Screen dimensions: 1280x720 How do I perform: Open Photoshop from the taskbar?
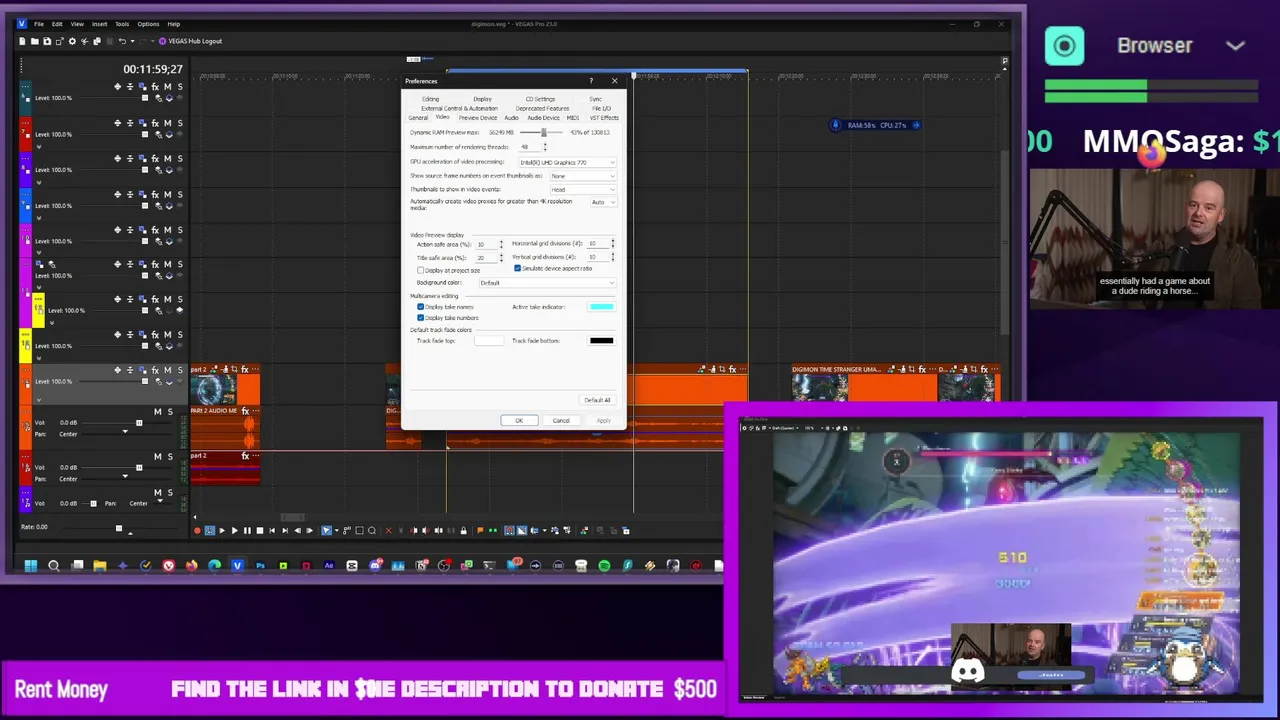point(260,566)
